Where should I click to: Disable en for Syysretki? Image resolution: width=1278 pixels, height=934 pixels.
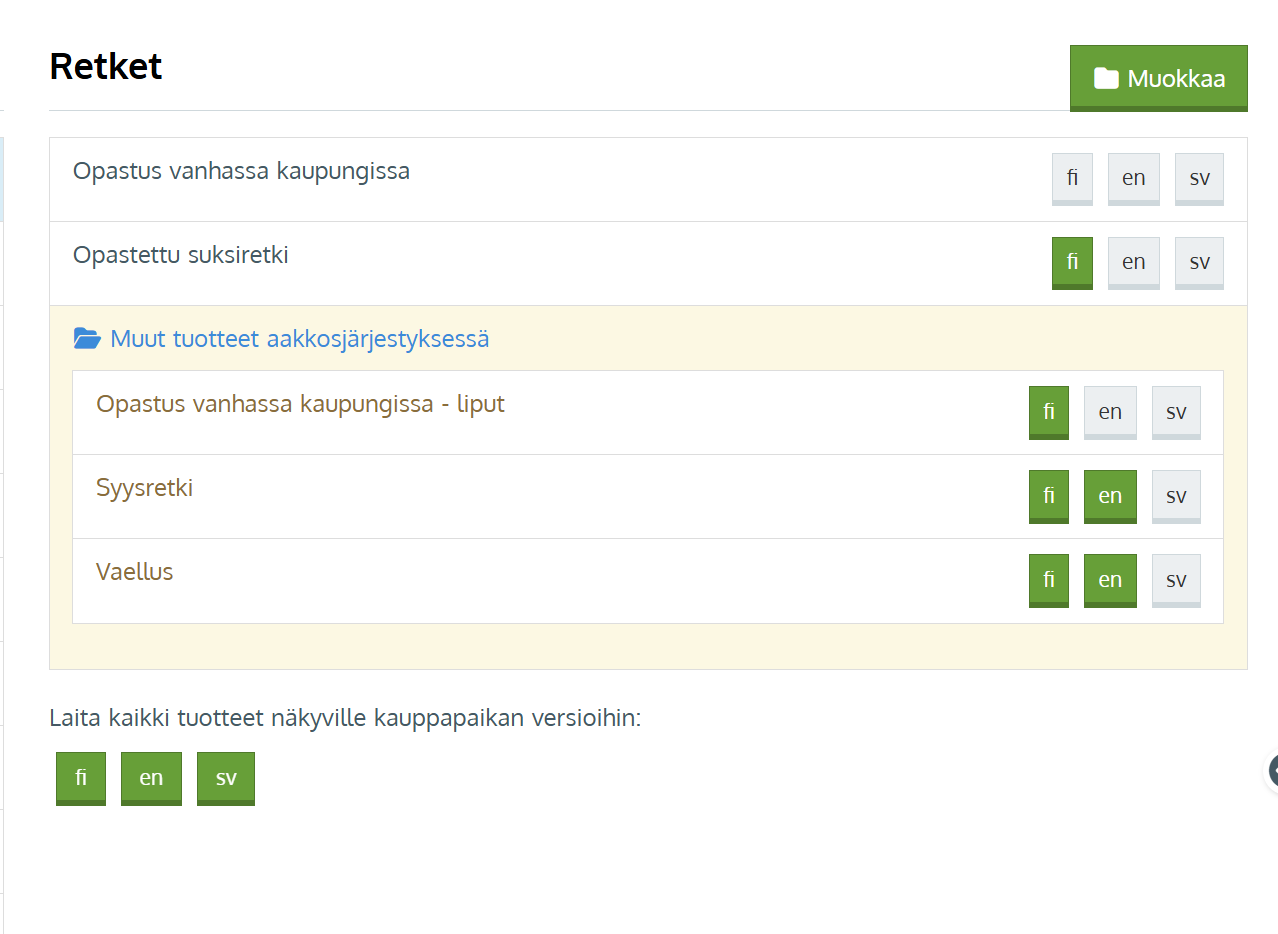pos(1109,495)
